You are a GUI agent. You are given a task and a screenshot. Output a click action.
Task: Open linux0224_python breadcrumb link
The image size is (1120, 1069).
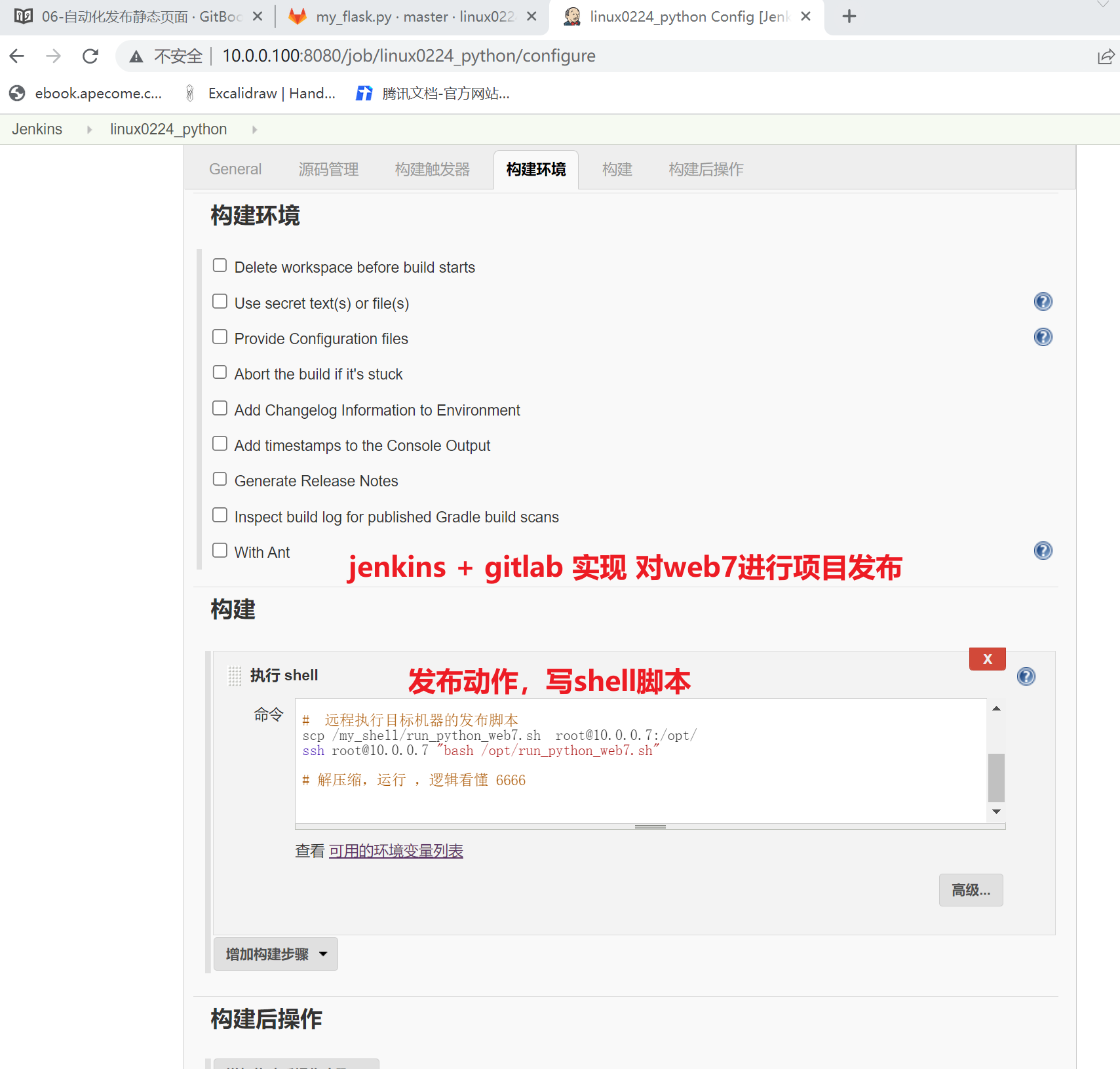(168, 130)
